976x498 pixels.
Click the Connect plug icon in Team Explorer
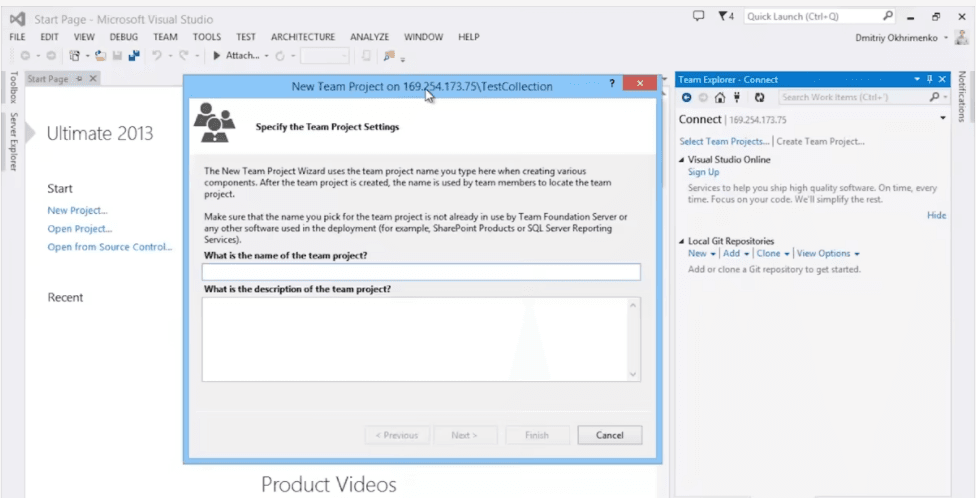click(738, 97)
